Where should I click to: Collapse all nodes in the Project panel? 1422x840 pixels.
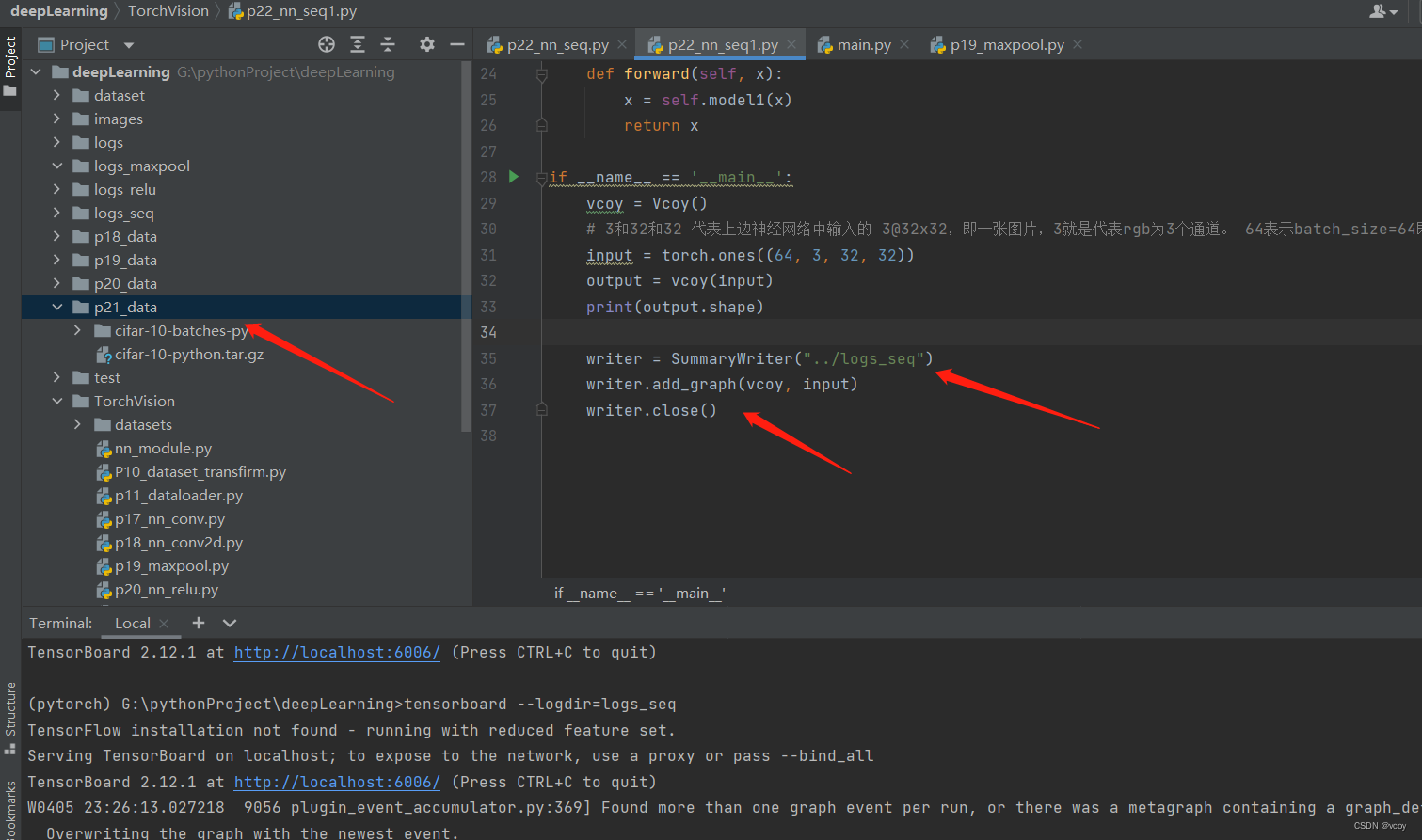pos(388,44)
